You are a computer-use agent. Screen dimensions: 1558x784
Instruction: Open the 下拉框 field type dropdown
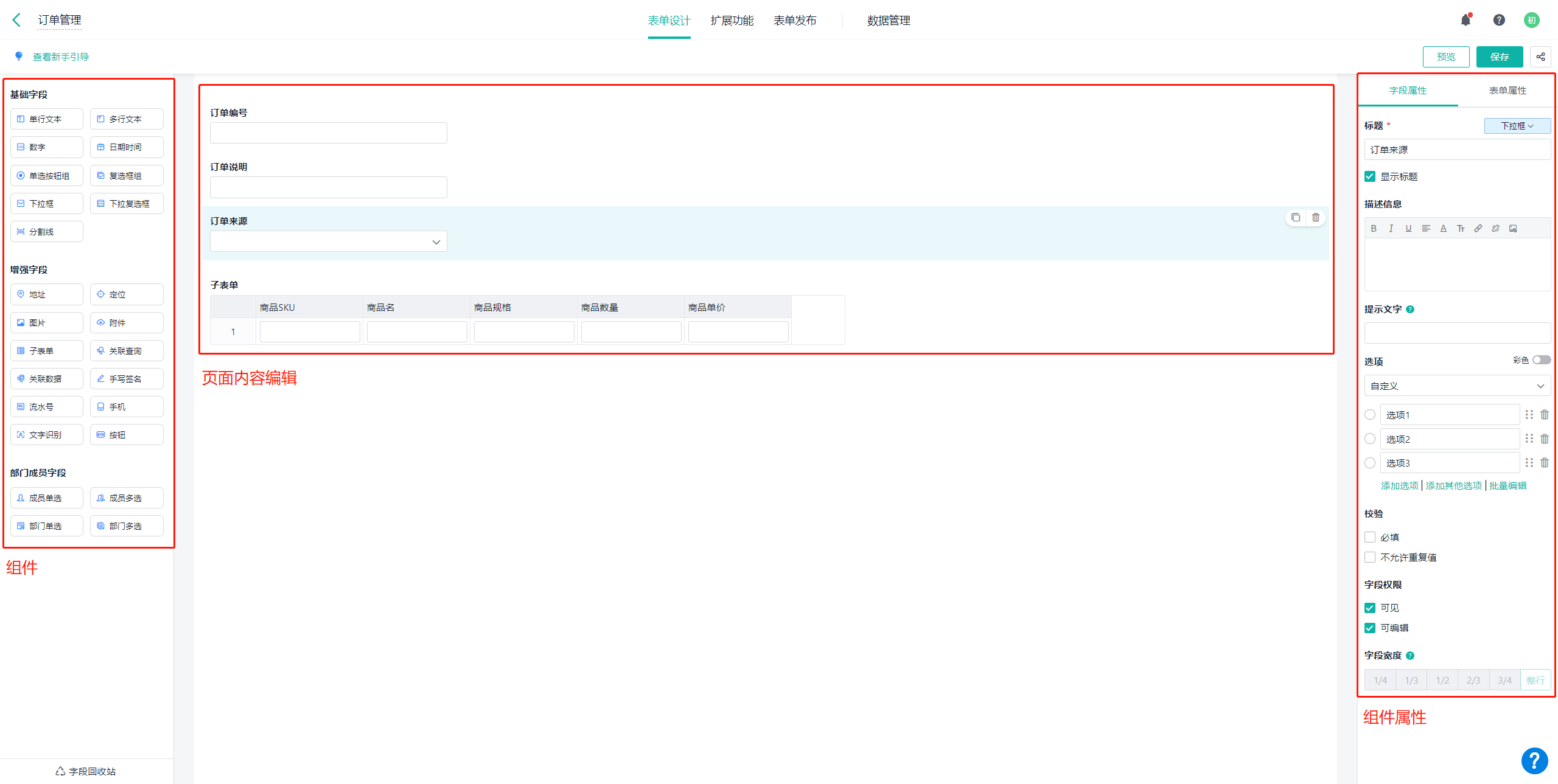tap(1517, 126)
